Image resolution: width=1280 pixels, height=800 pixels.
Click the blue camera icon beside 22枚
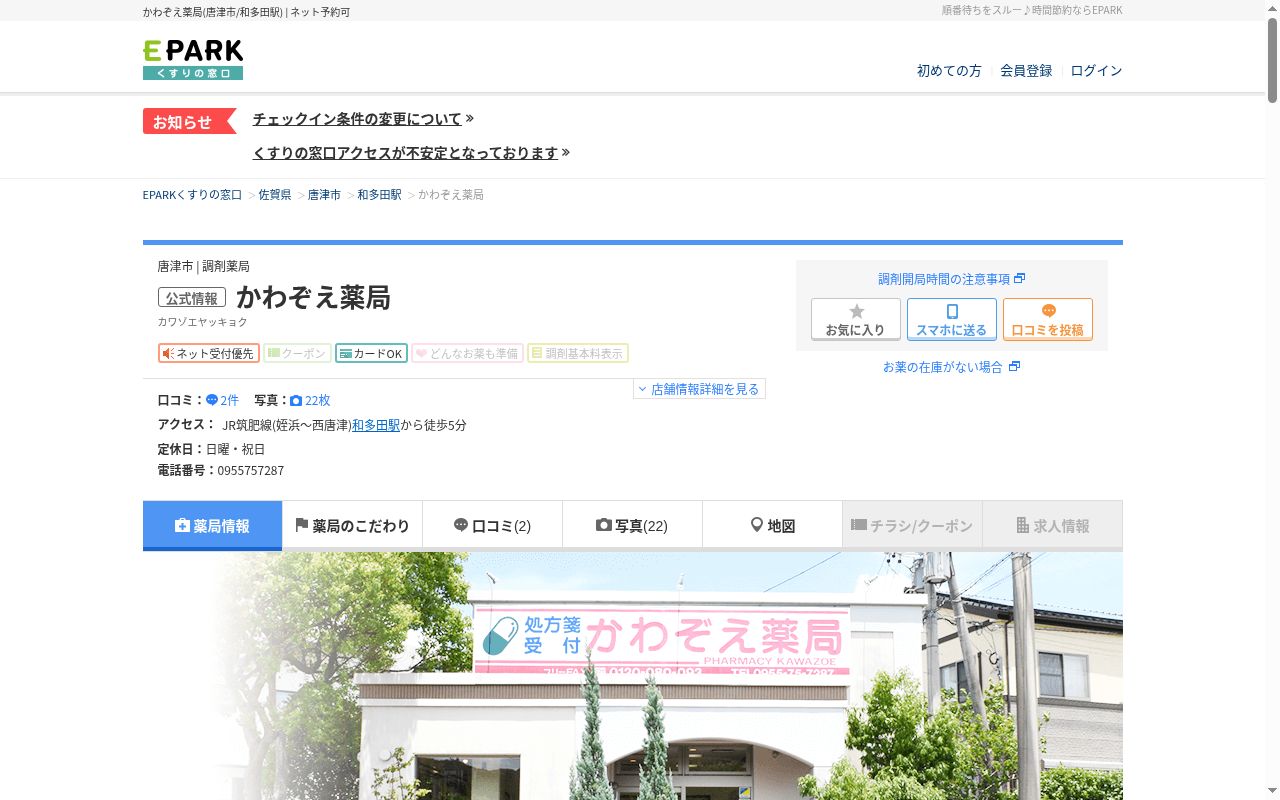point(296,400)
